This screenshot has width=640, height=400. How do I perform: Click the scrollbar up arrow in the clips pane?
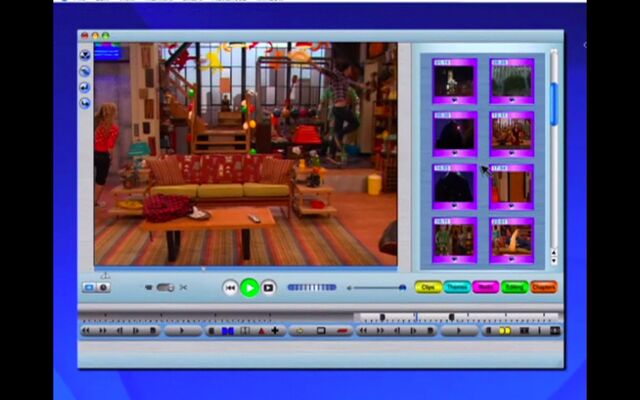click(x=553, y=252)
